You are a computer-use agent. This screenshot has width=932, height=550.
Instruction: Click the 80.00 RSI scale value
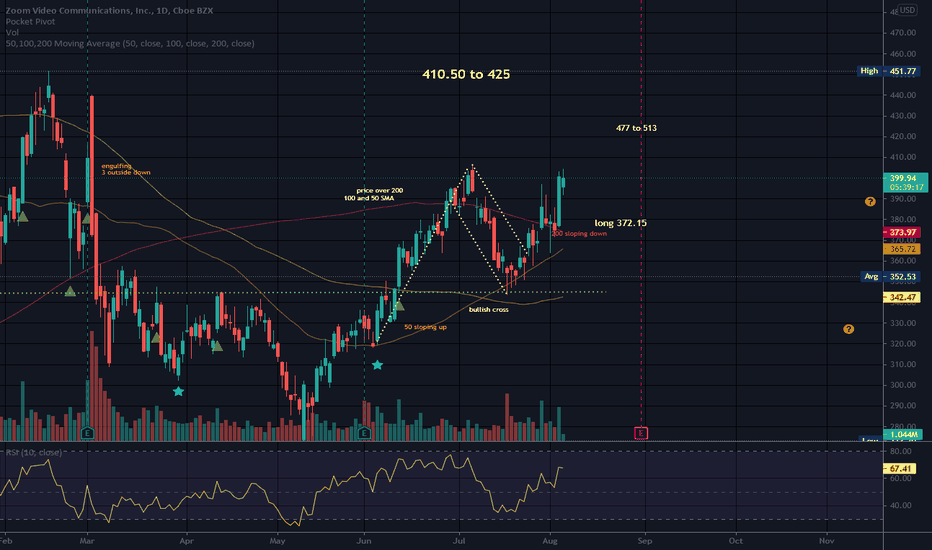pyautogui.click(x=900, y=451)
